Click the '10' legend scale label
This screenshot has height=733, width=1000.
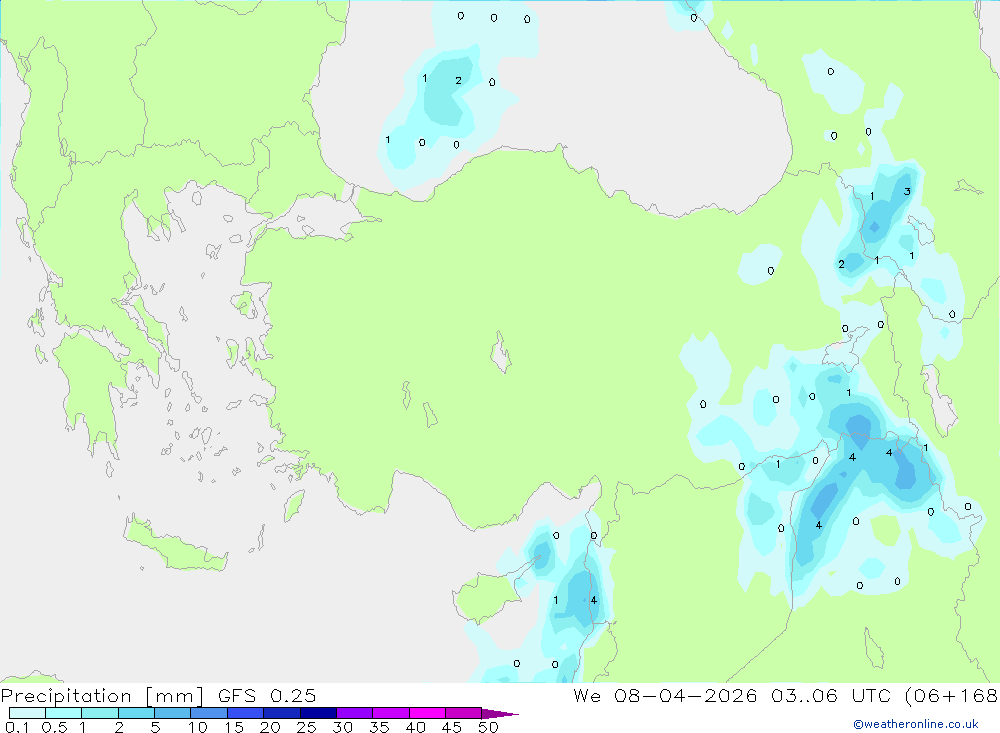coord(198,727)
